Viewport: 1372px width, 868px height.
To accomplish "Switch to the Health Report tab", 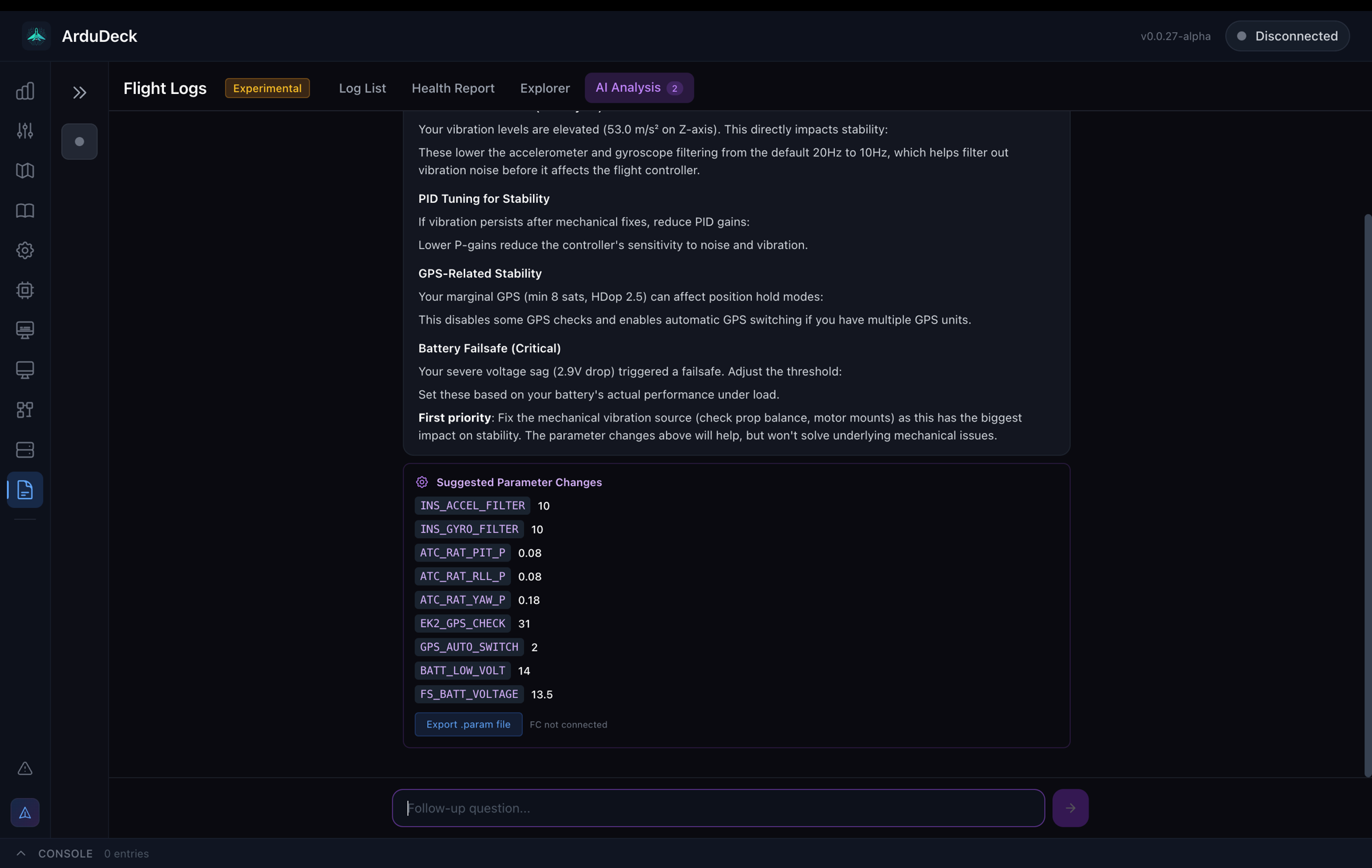I will point(453,88).
